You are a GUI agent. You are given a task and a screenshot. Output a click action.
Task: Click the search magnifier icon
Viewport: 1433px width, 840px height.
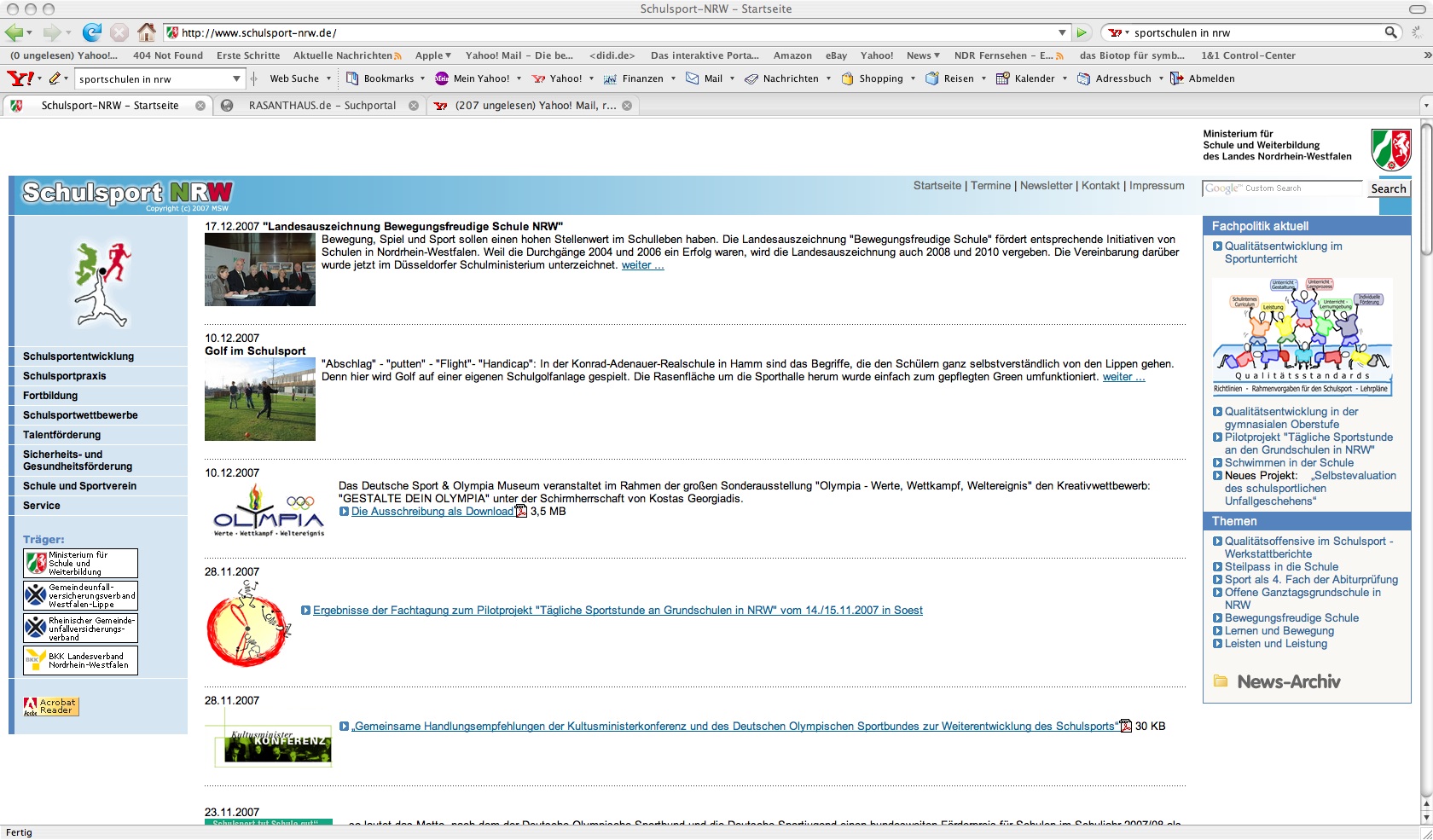click(1390, 32)
